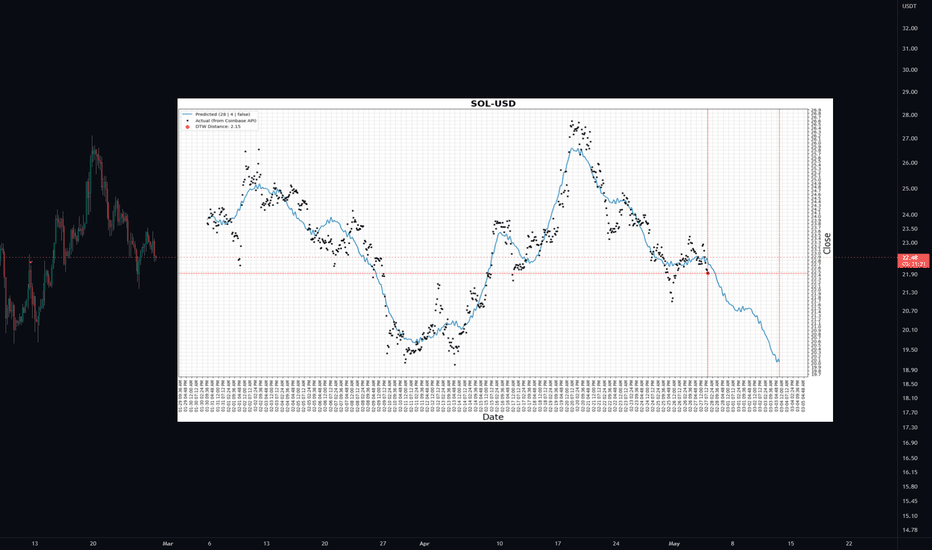Click the 15.80 price axis label
The height and width of the screenshot is (550, 932).
[x=909, y=486]
